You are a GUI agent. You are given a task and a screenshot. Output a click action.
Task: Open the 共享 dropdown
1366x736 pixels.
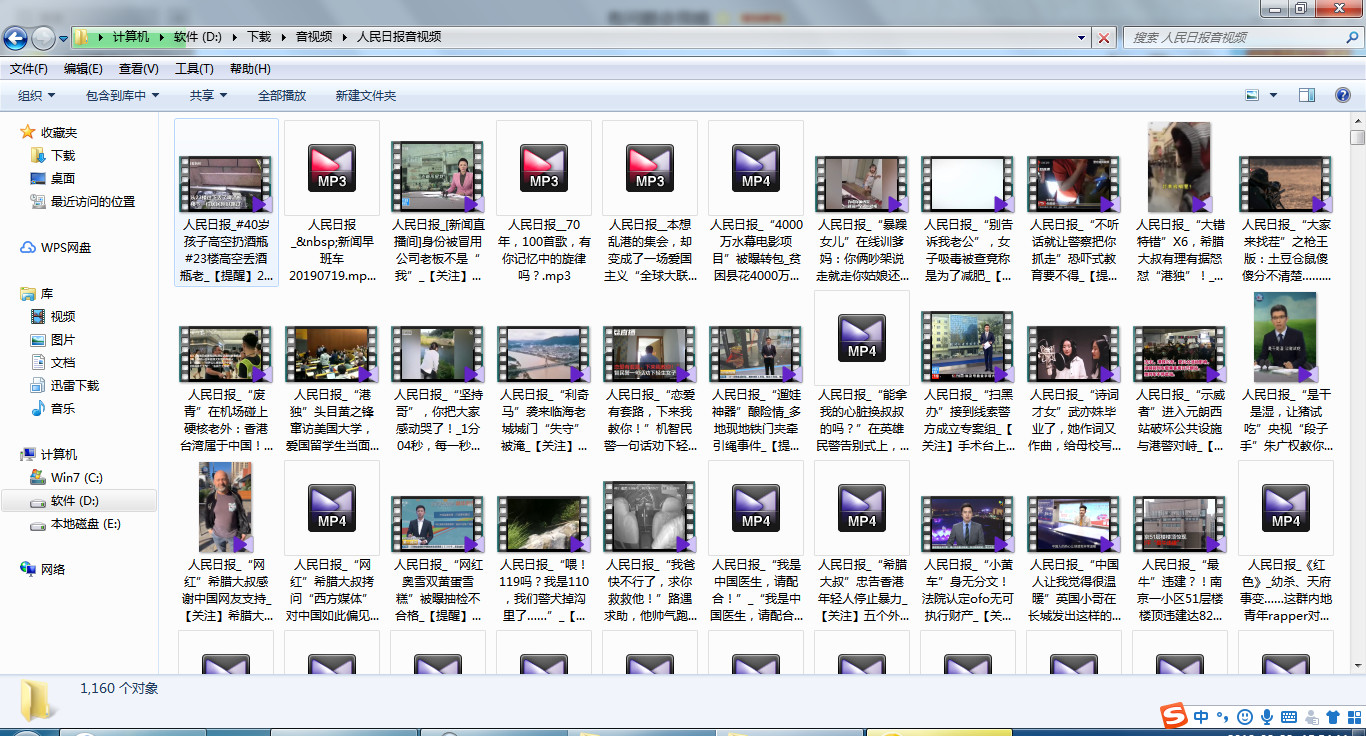point(209,96)
